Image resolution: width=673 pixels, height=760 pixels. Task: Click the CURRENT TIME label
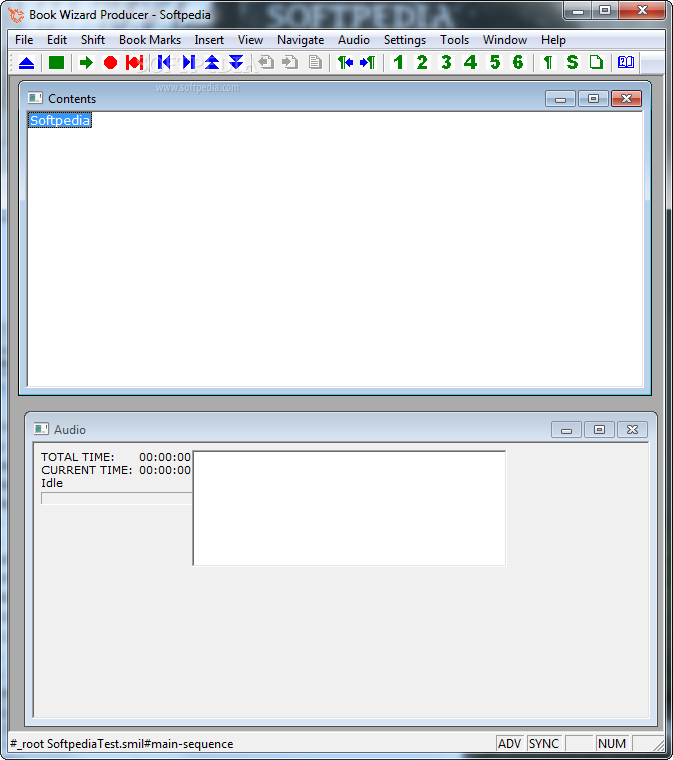pos(86,470)
